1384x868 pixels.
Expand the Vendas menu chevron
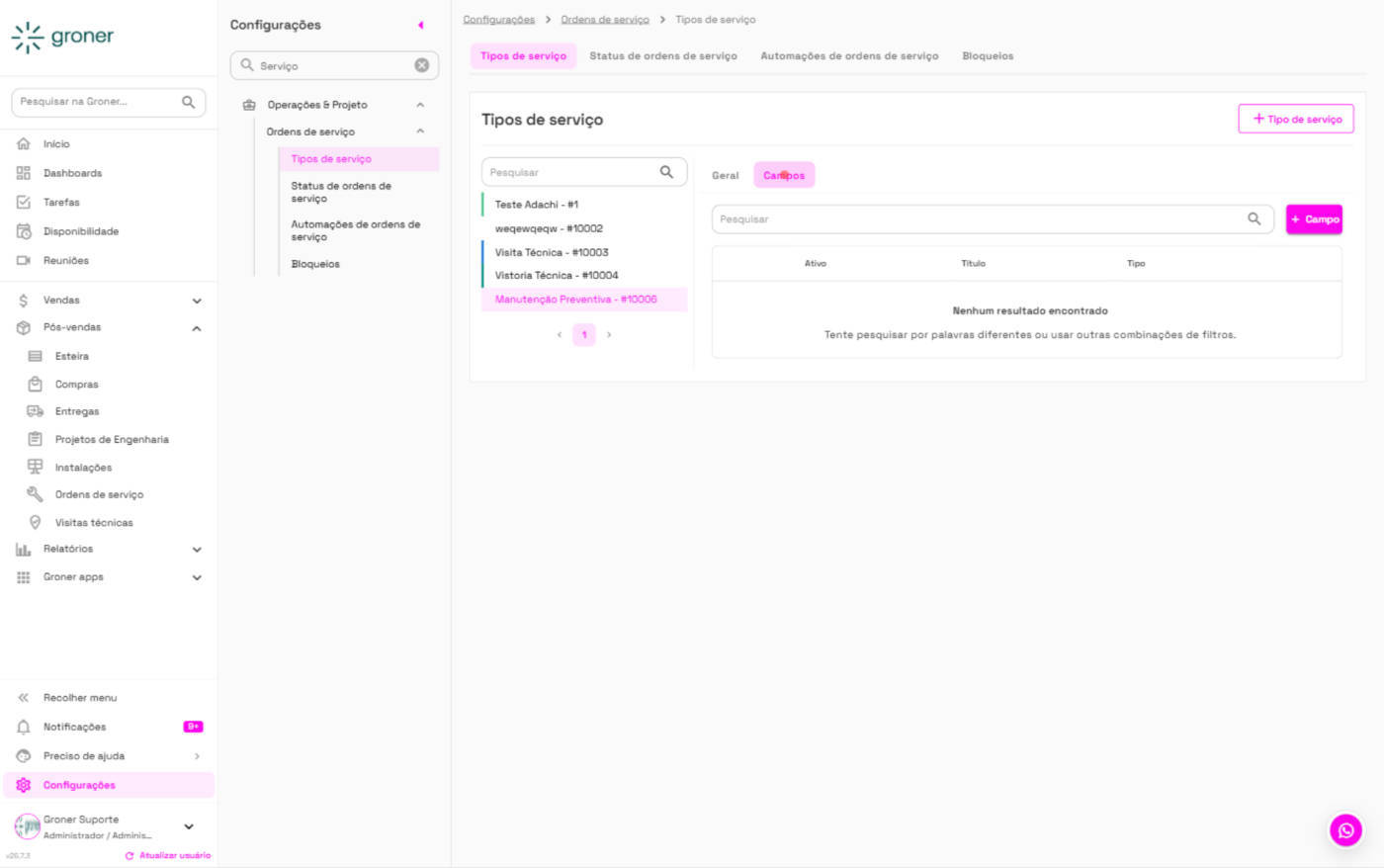197,301
